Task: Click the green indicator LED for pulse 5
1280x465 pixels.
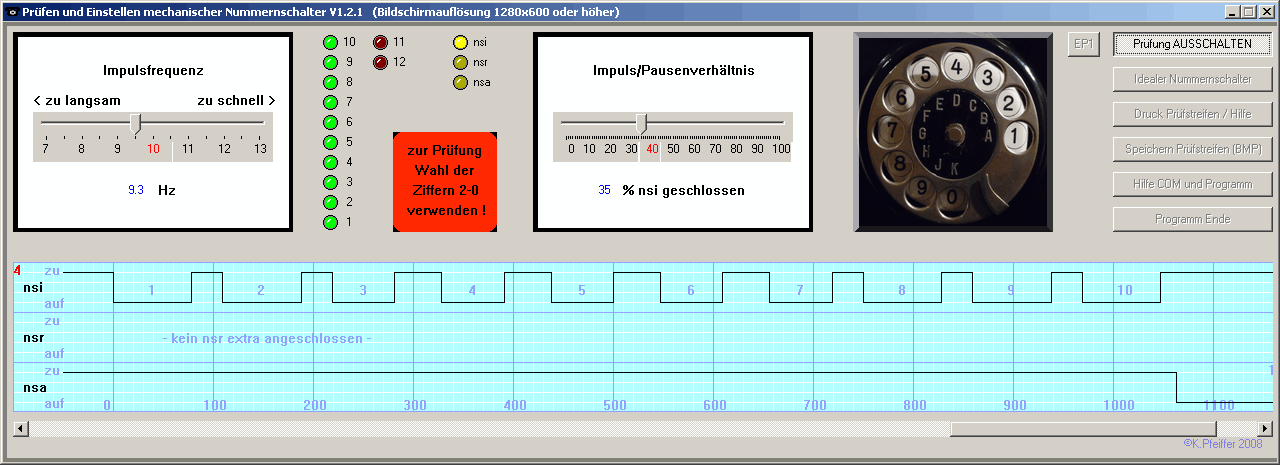Action: (x=330, y=142)
